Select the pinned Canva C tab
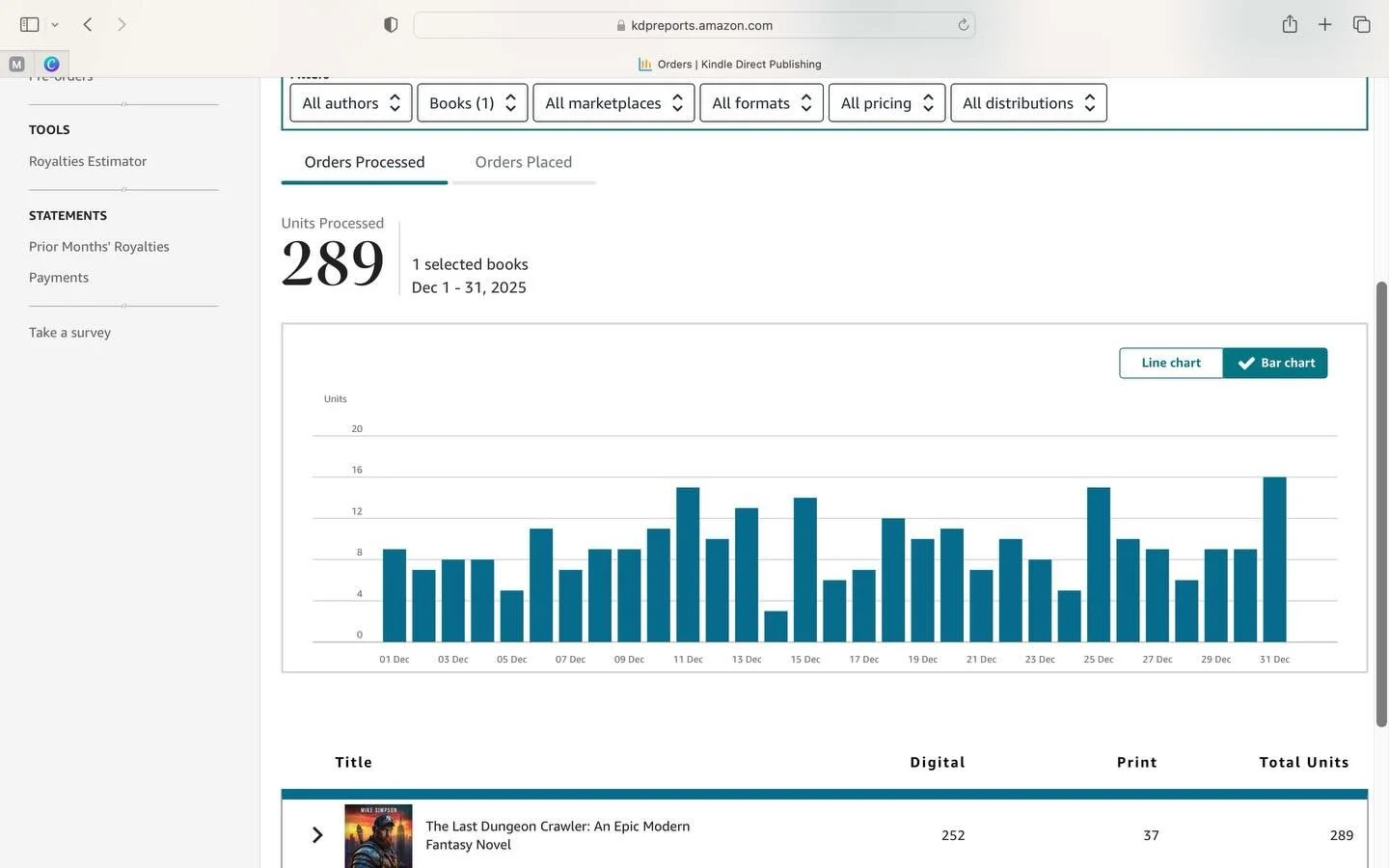 (x=51, y=64)
